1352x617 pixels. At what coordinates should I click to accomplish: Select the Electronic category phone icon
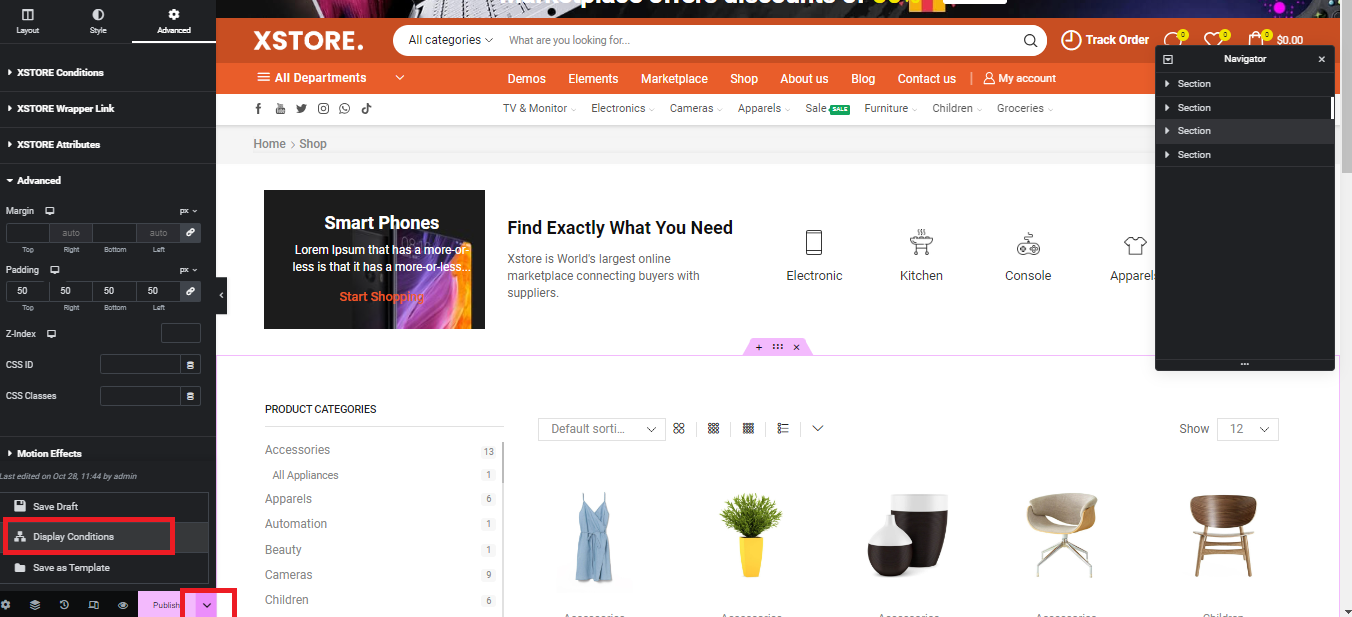pos(814,242)
